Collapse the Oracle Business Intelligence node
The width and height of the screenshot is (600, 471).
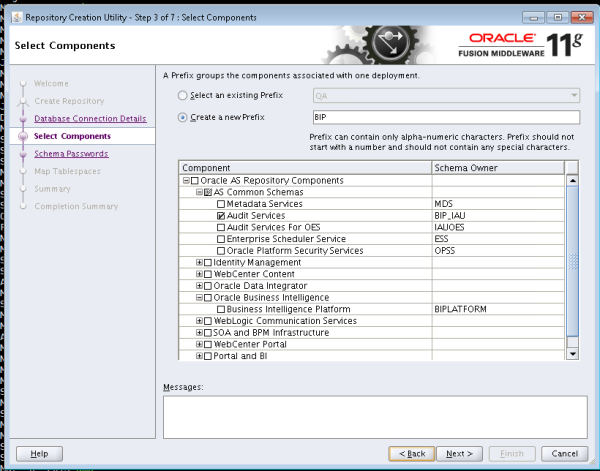tap(199, 297)
